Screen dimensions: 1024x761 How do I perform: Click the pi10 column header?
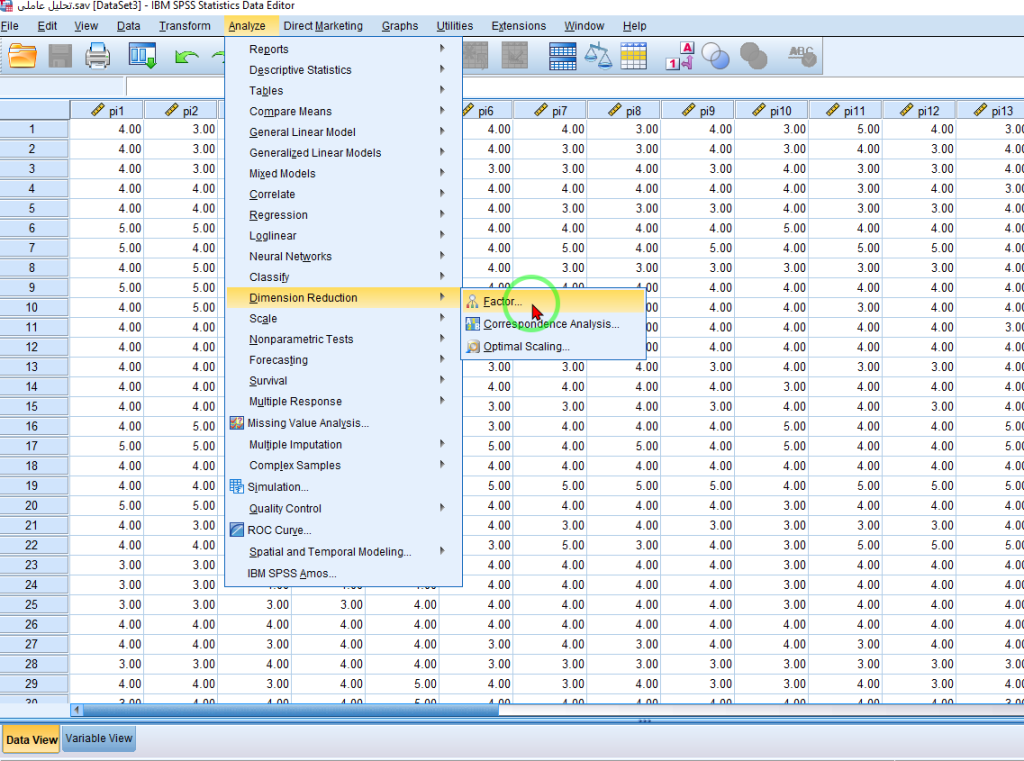(772, 111)
